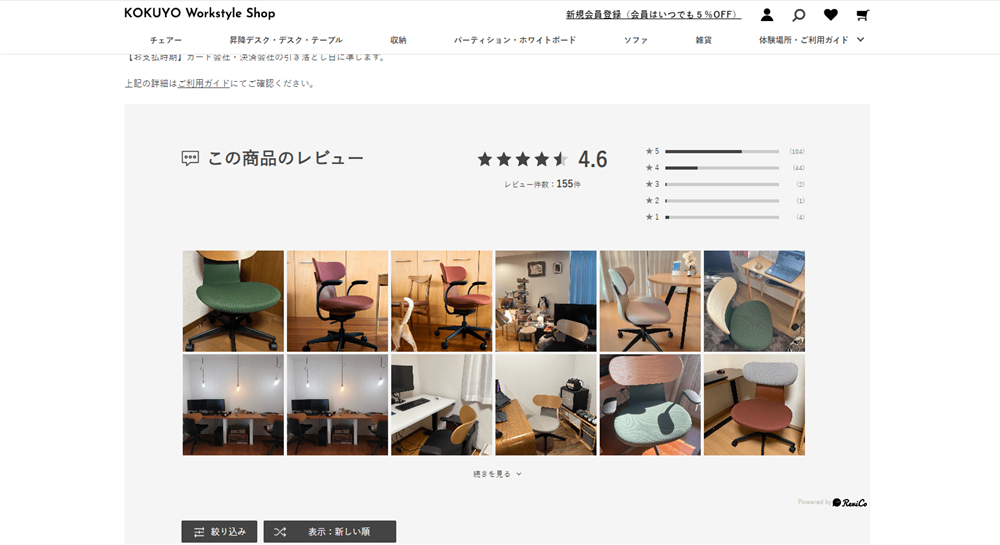Image resolution: width=1000 pixels, height=545 pixels.
Task: Open 表示：新しい順 sort dropdown
Action: click(330, 532)
